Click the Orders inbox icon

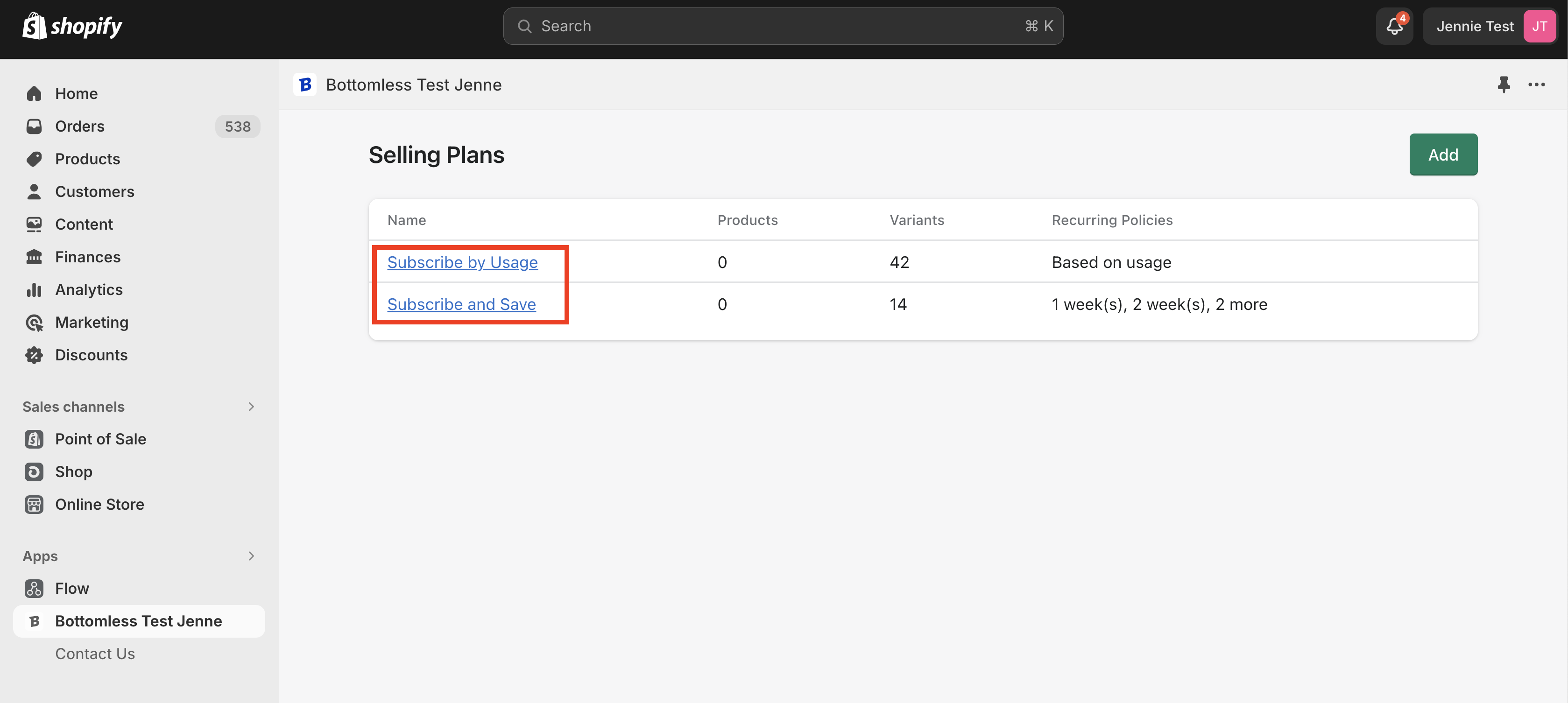pos(34,126)
